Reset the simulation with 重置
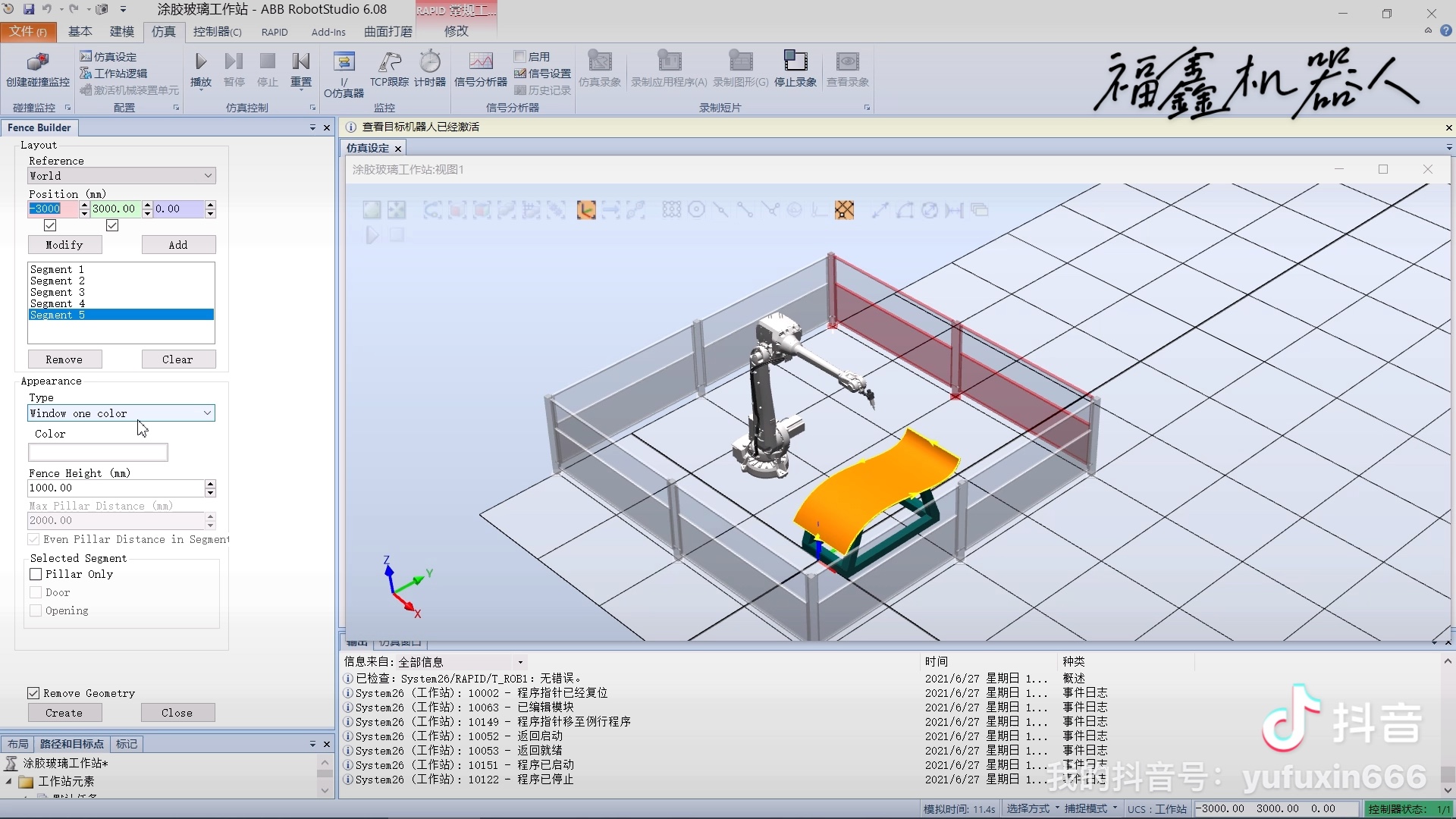 tap(301, 70)
